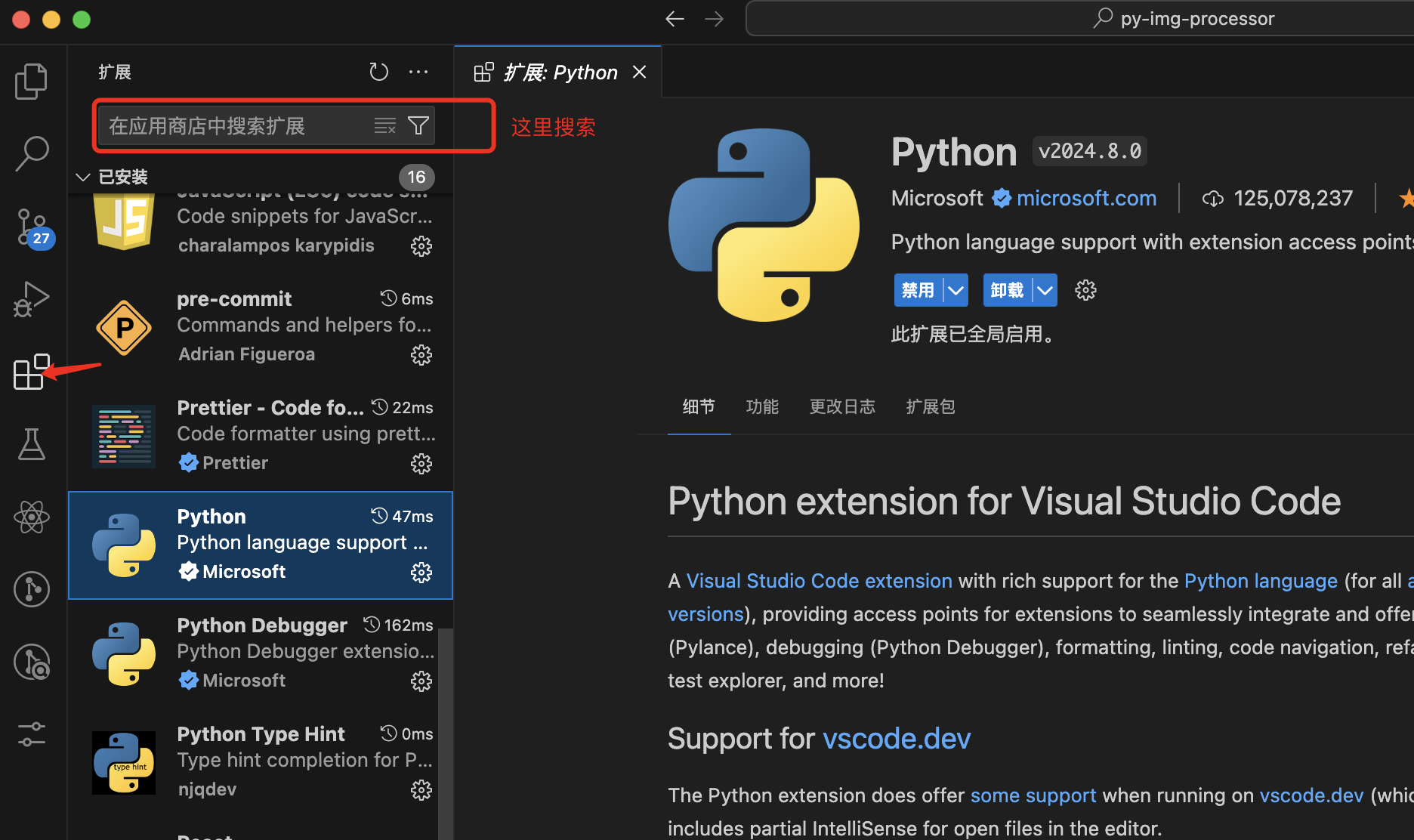Image resolution: width=1414 pixels, height=840 pixels.
Task: Open Visual Studio Code extension link
Action: (x=819, y=580)
